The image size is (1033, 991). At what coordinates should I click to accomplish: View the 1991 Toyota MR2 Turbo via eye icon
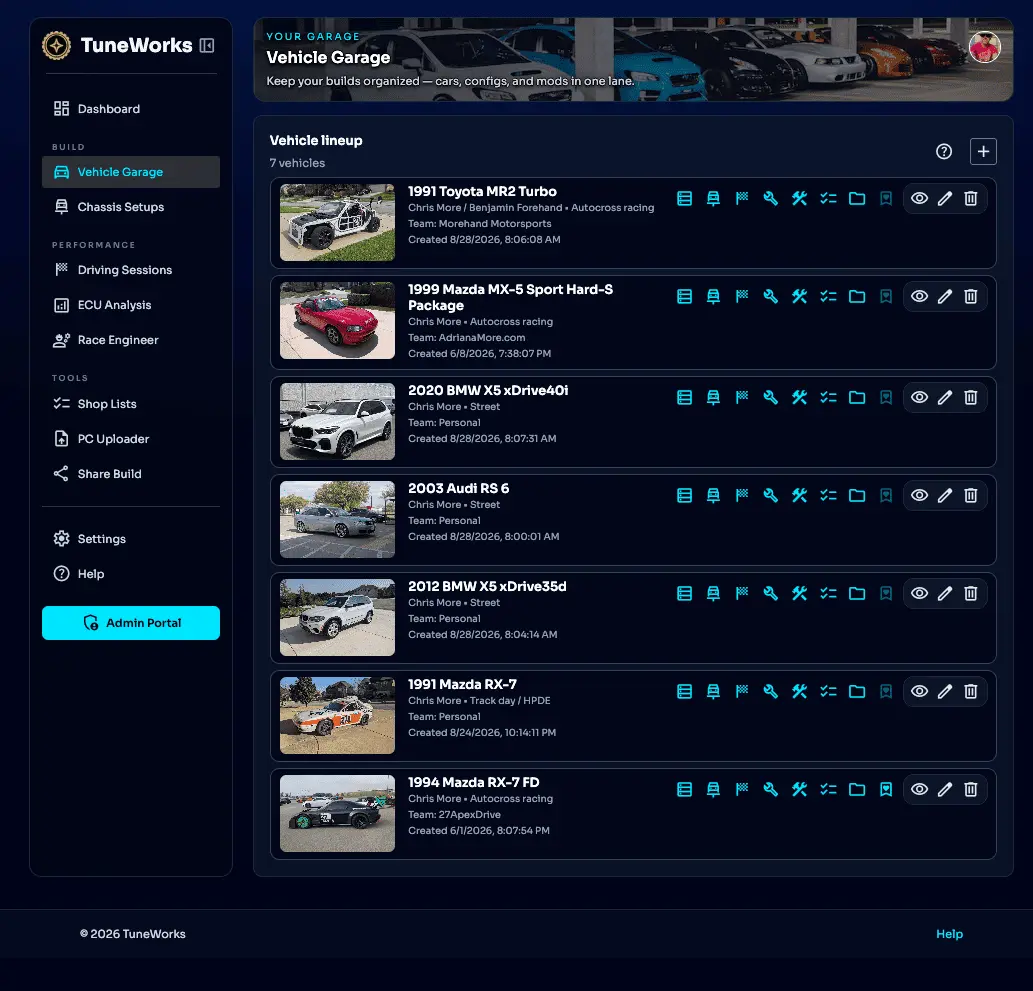click(919, 198)
